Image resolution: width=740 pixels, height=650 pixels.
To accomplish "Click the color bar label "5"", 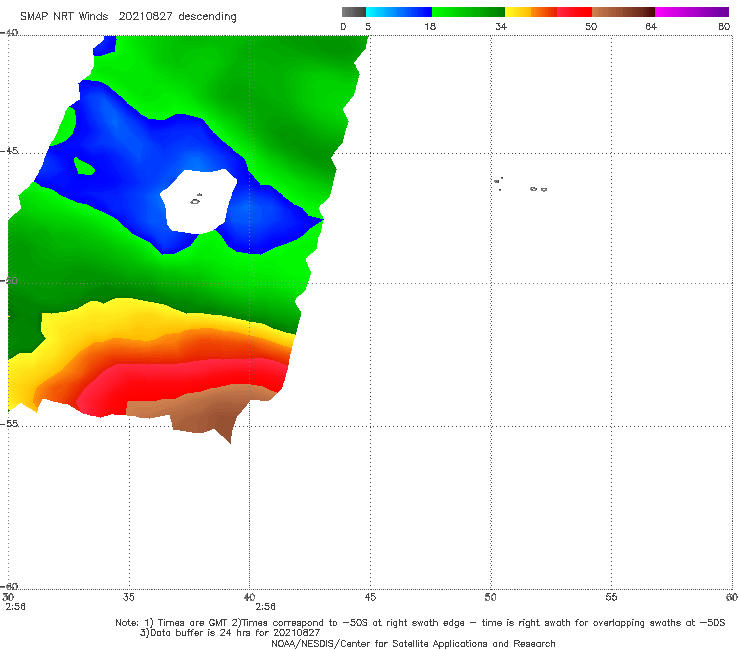I will 368,26.
